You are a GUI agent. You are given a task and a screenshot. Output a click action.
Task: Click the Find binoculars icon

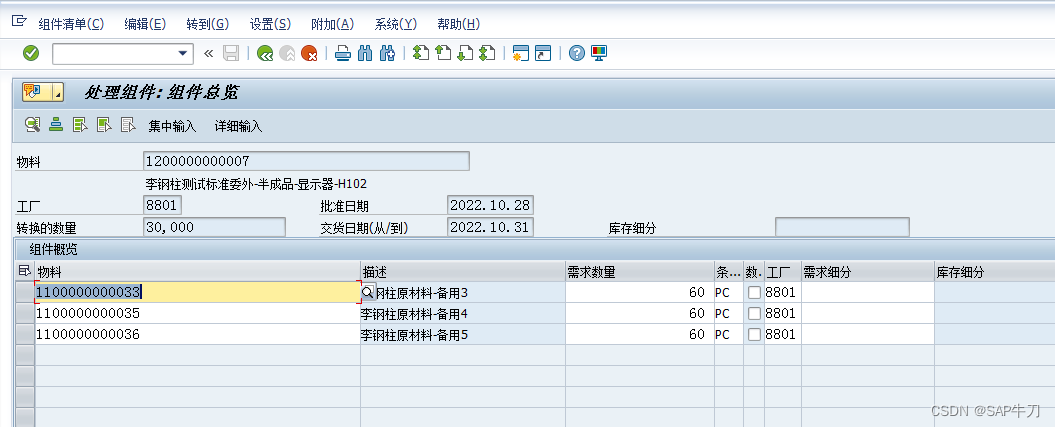point(365,53)
